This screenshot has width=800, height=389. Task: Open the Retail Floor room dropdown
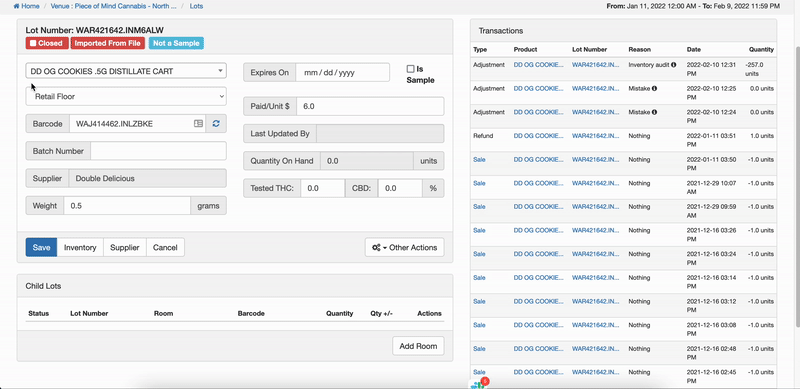pos(126,96)
